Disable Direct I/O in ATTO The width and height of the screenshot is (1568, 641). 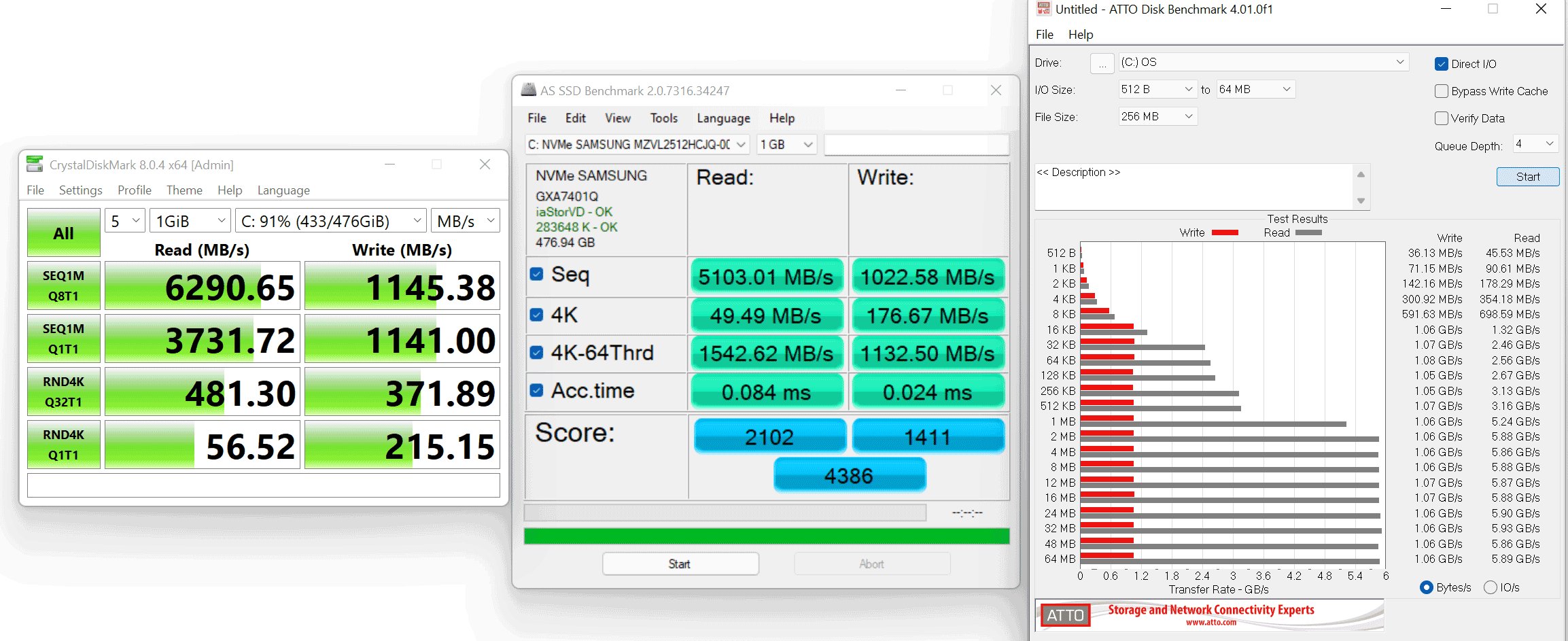tap(1441, 64)
